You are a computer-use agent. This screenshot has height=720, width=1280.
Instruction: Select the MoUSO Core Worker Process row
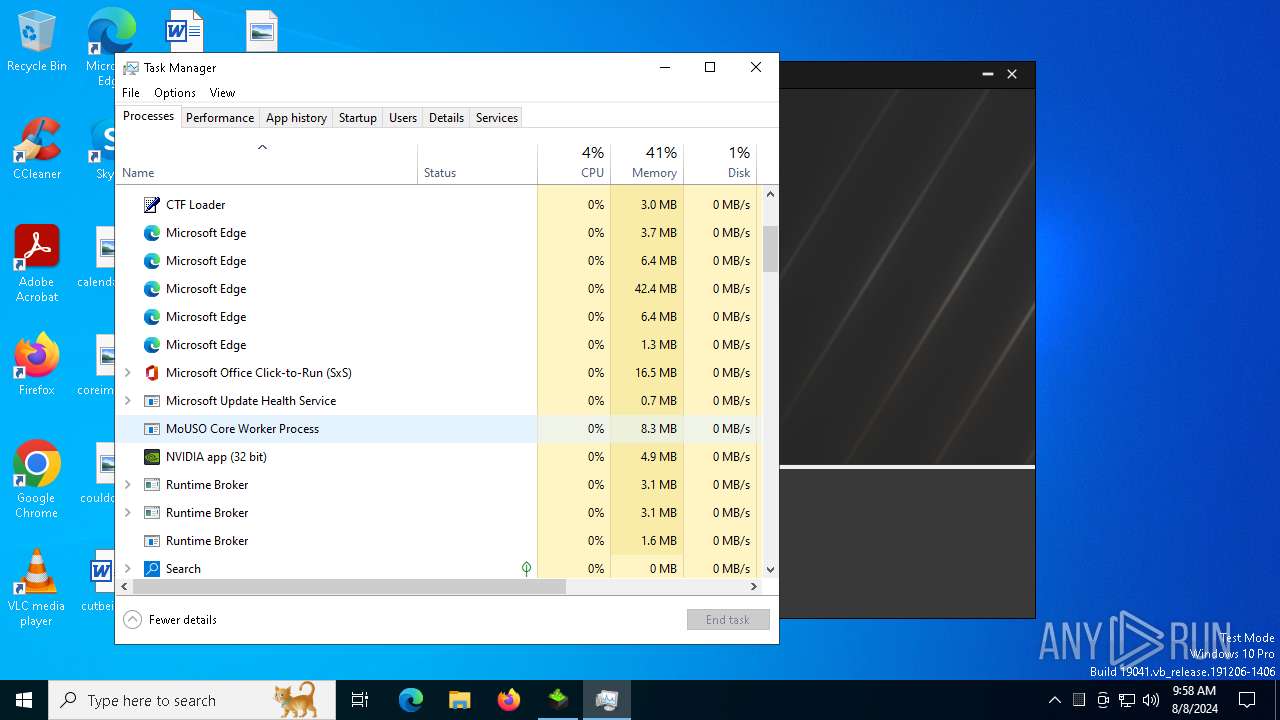point(437,429)
